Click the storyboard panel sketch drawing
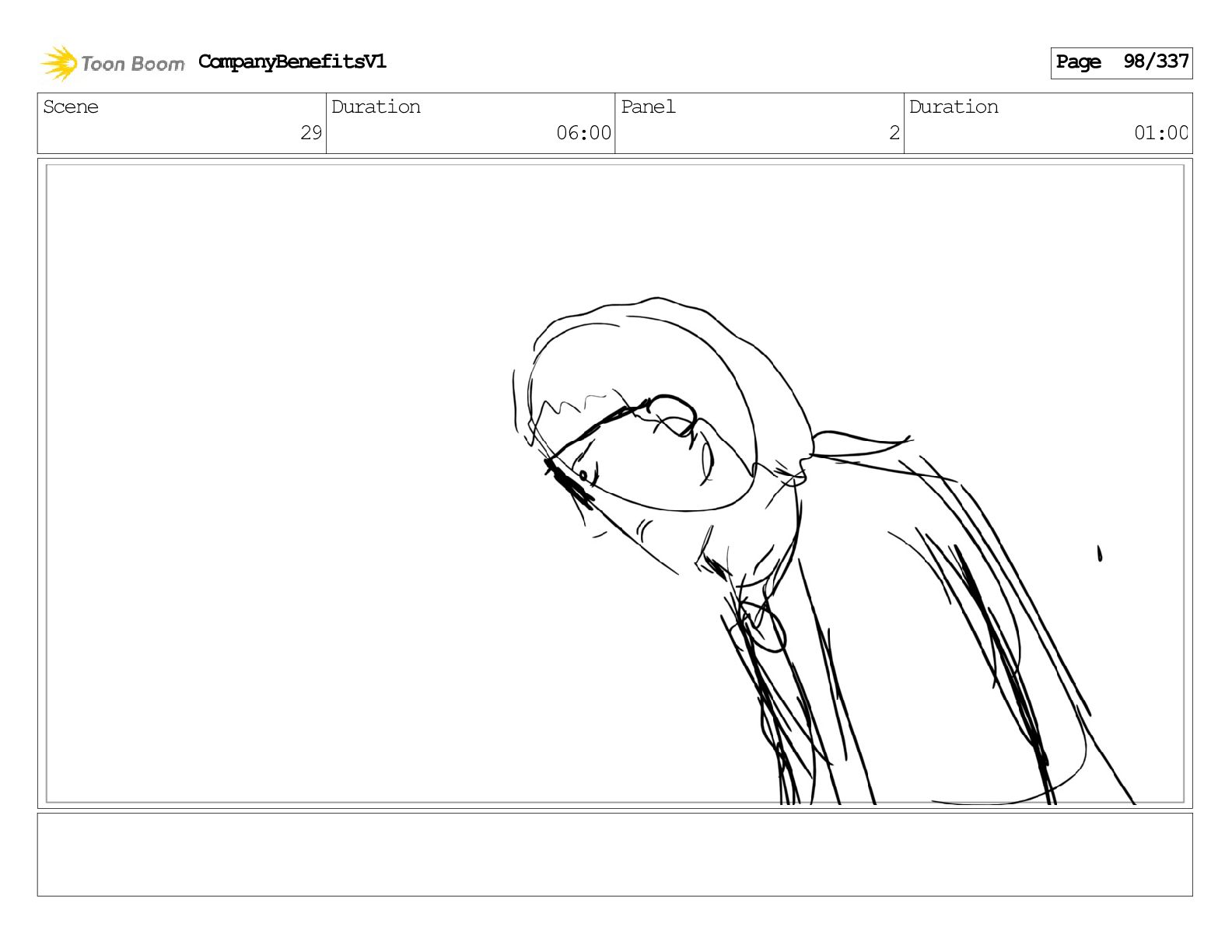Viewport: 1232px width, 952px height. [x=614, y=483]
